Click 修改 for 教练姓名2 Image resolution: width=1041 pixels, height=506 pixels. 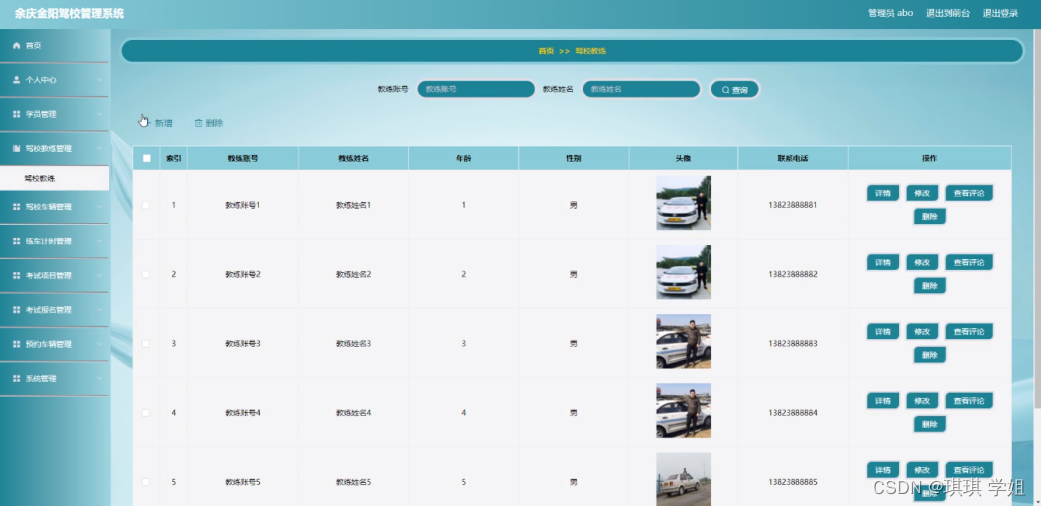[x=921, y=262]
